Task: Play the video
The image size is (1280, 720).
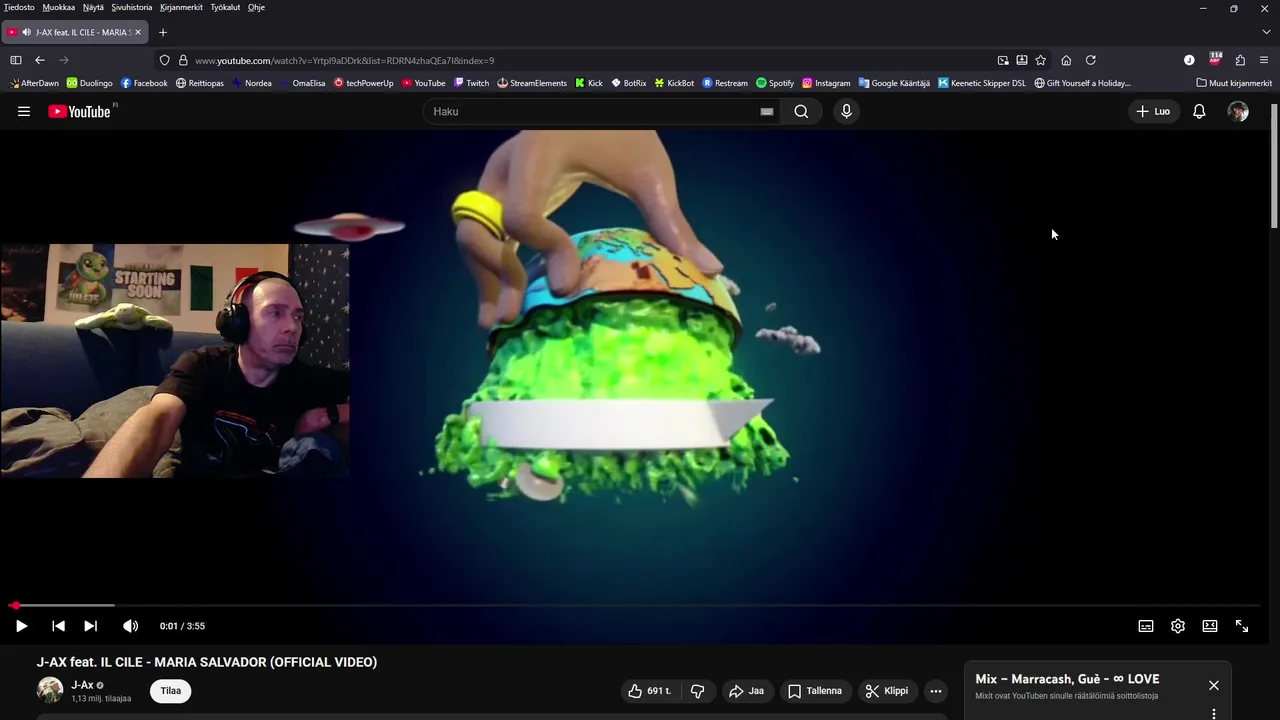Action: [x=21, y=626]
